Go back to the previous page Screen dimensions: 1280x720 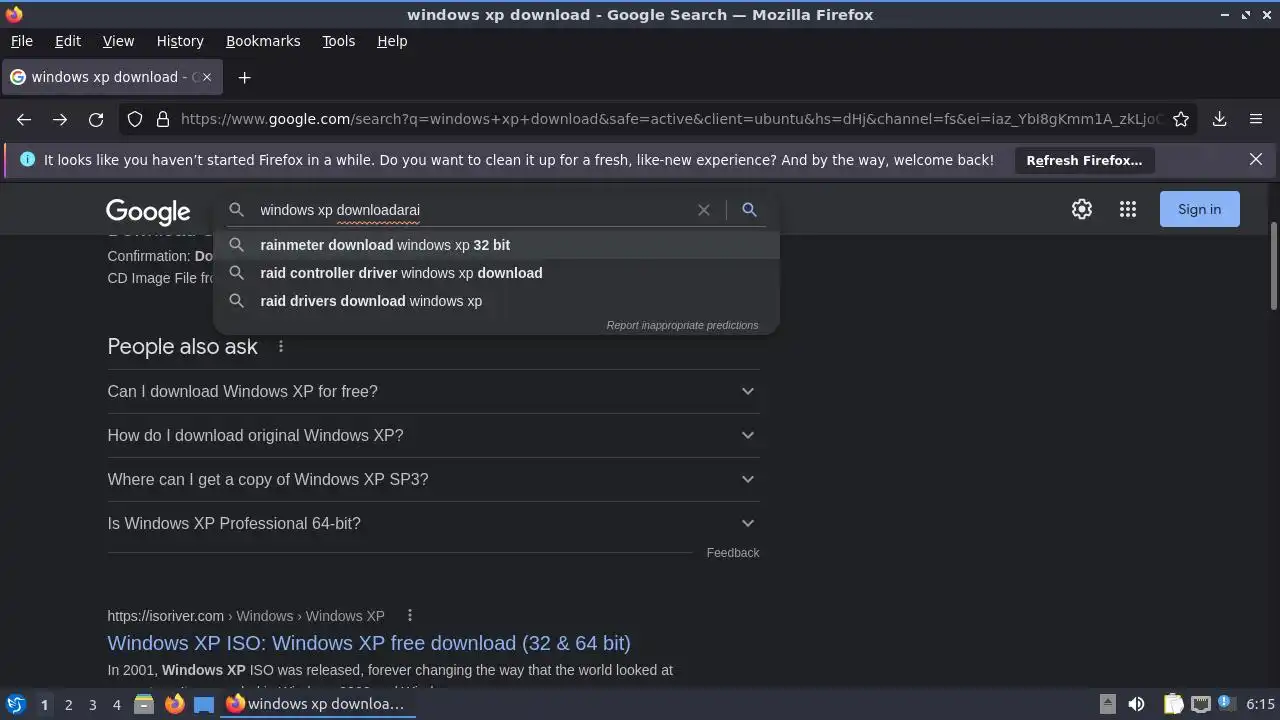point(24,119)
